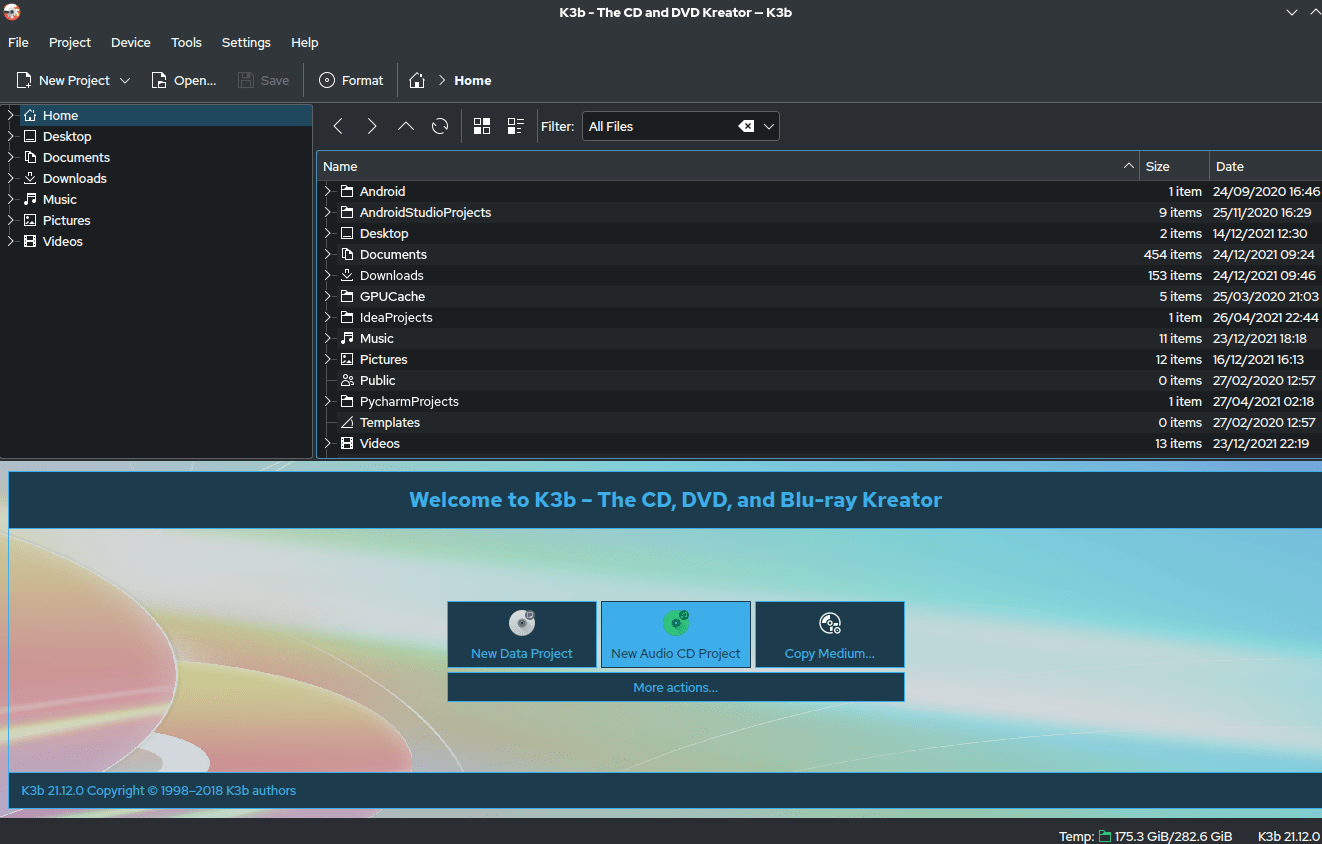Expand the Music folder in sidebar
The width and height of the screenshot is (1322, 844).
click(x=11, y=199)
